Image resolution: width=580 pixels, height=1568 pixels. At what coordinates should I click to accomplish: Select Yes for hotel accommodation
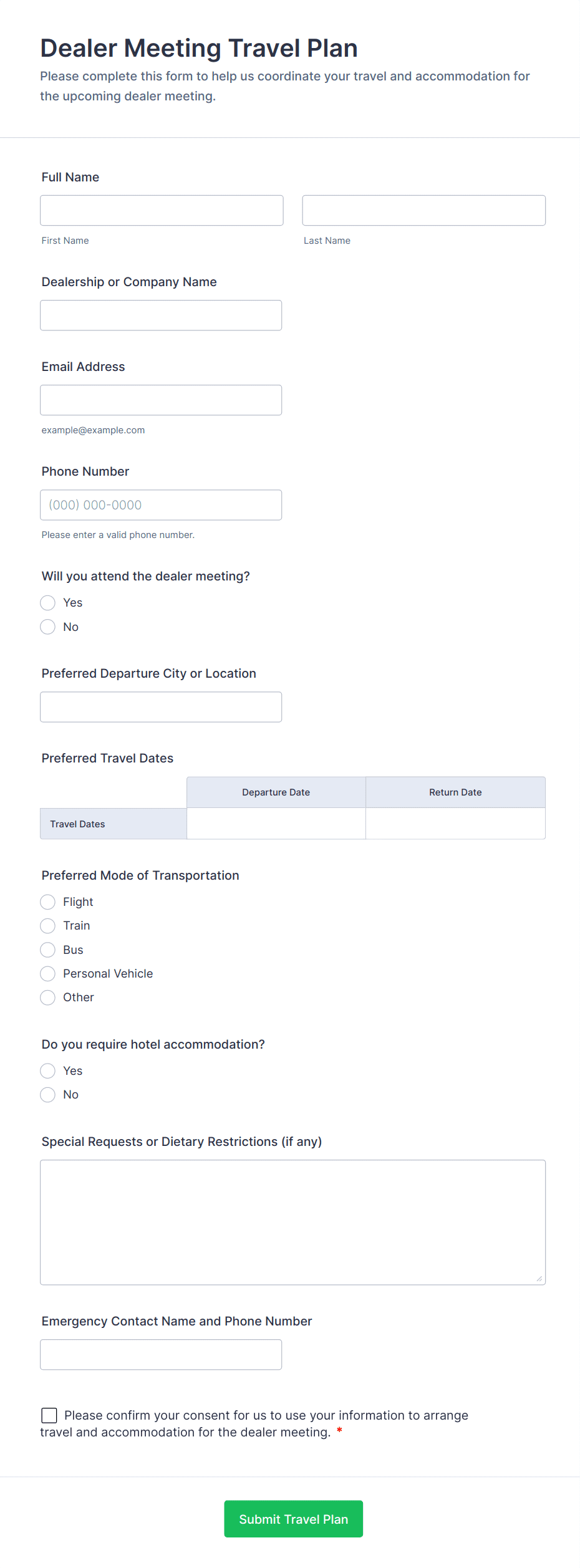coord(48,1071)
